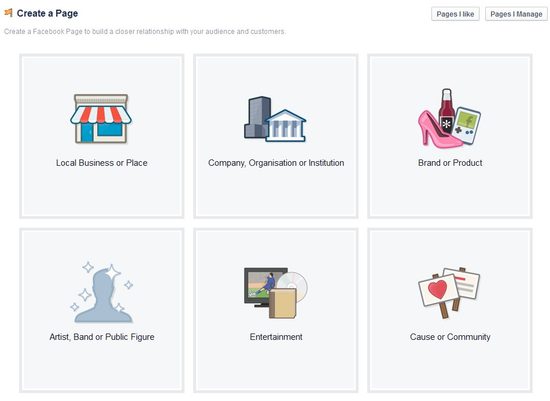Click empty area of Entertainment tile below label
Viewport: 550px width, 401px height.
tap(276, 367)
